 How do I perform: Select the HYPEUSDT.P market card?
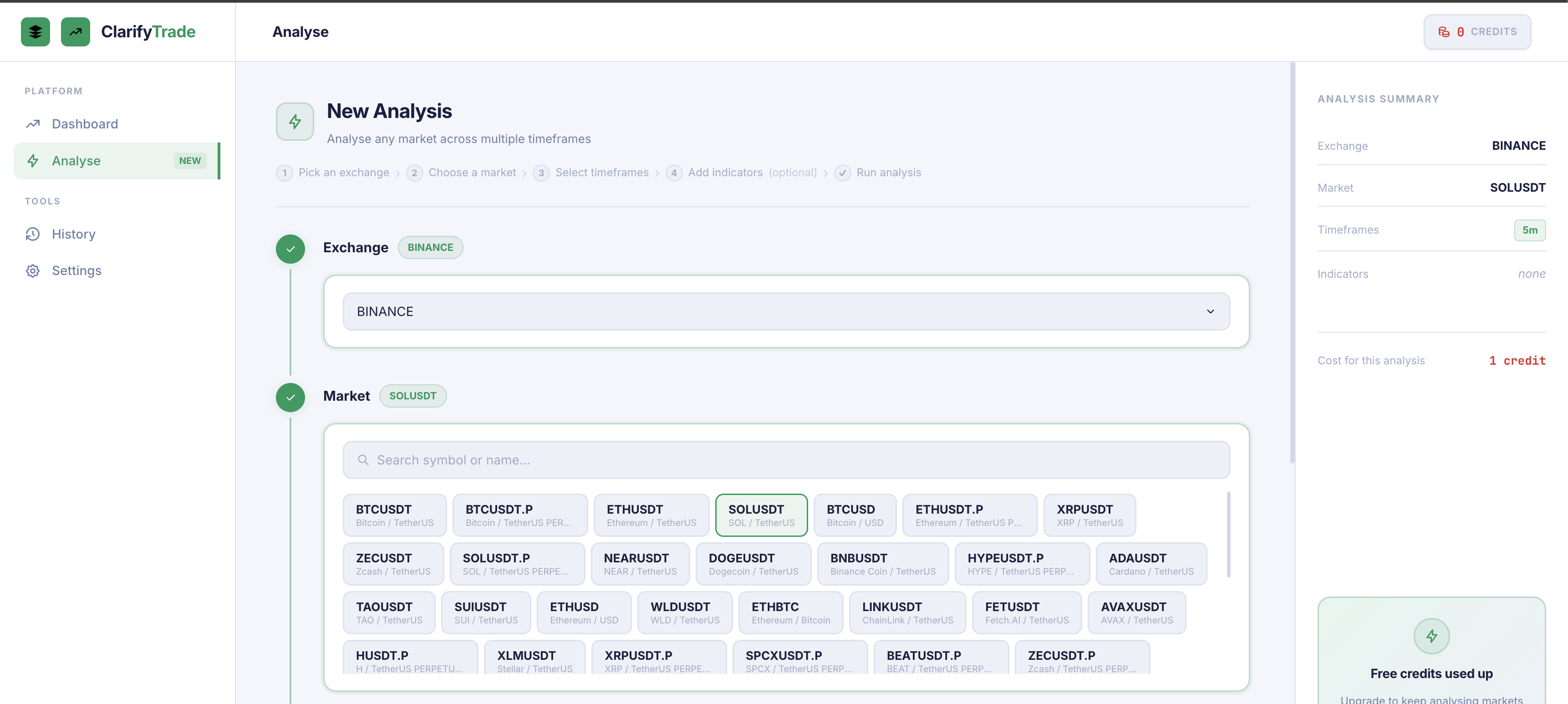[1022, 564]
